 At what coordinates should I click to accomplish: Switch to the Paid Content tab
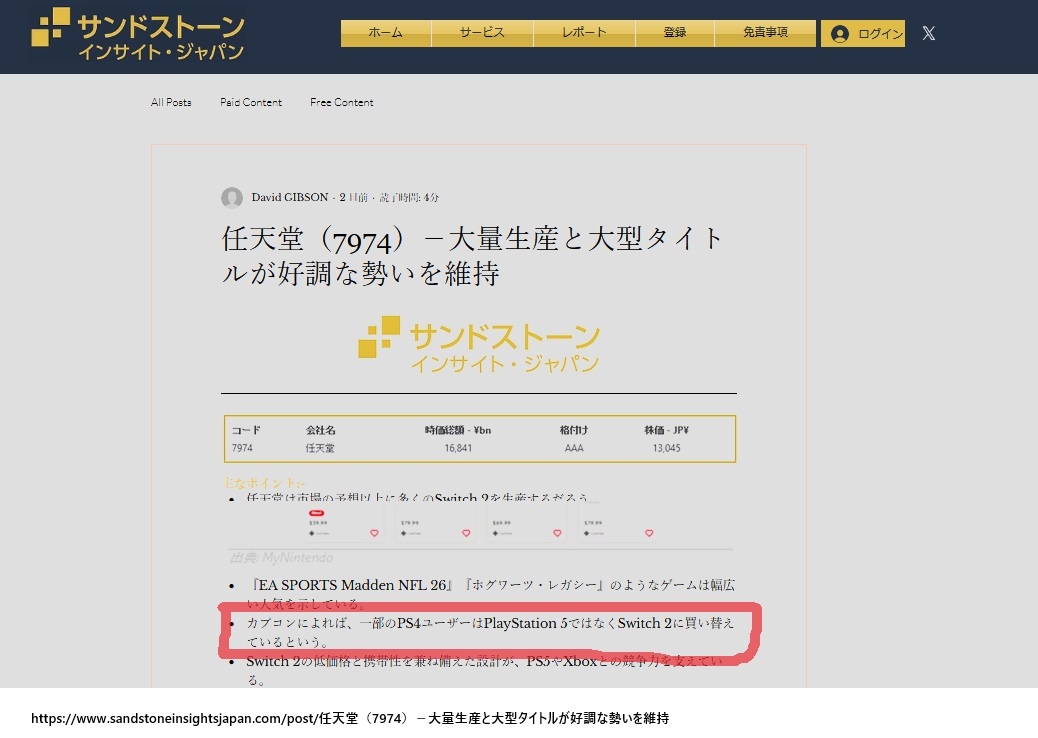point(251,102)
